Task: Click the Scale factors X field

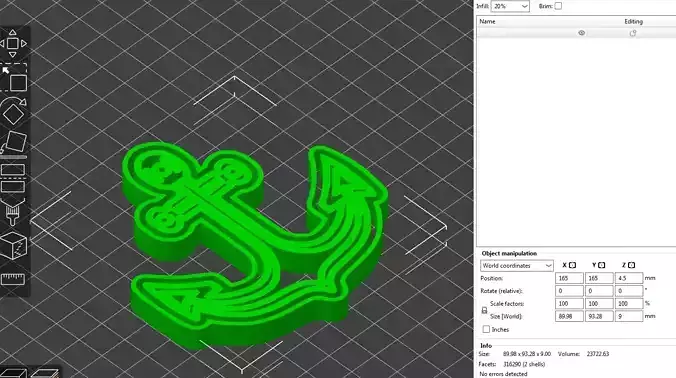Action: tap(569, 303)
